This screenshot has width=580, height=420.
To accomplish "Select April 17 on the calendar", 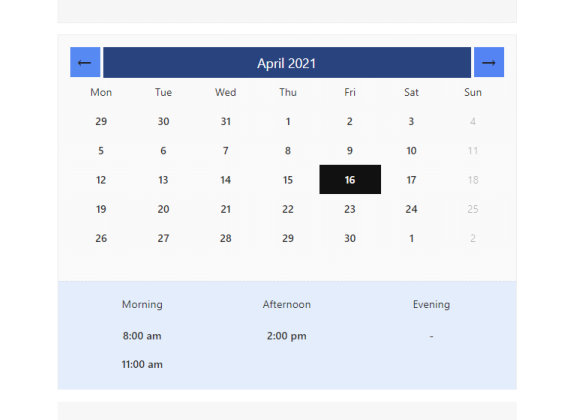I will (411, 180).
